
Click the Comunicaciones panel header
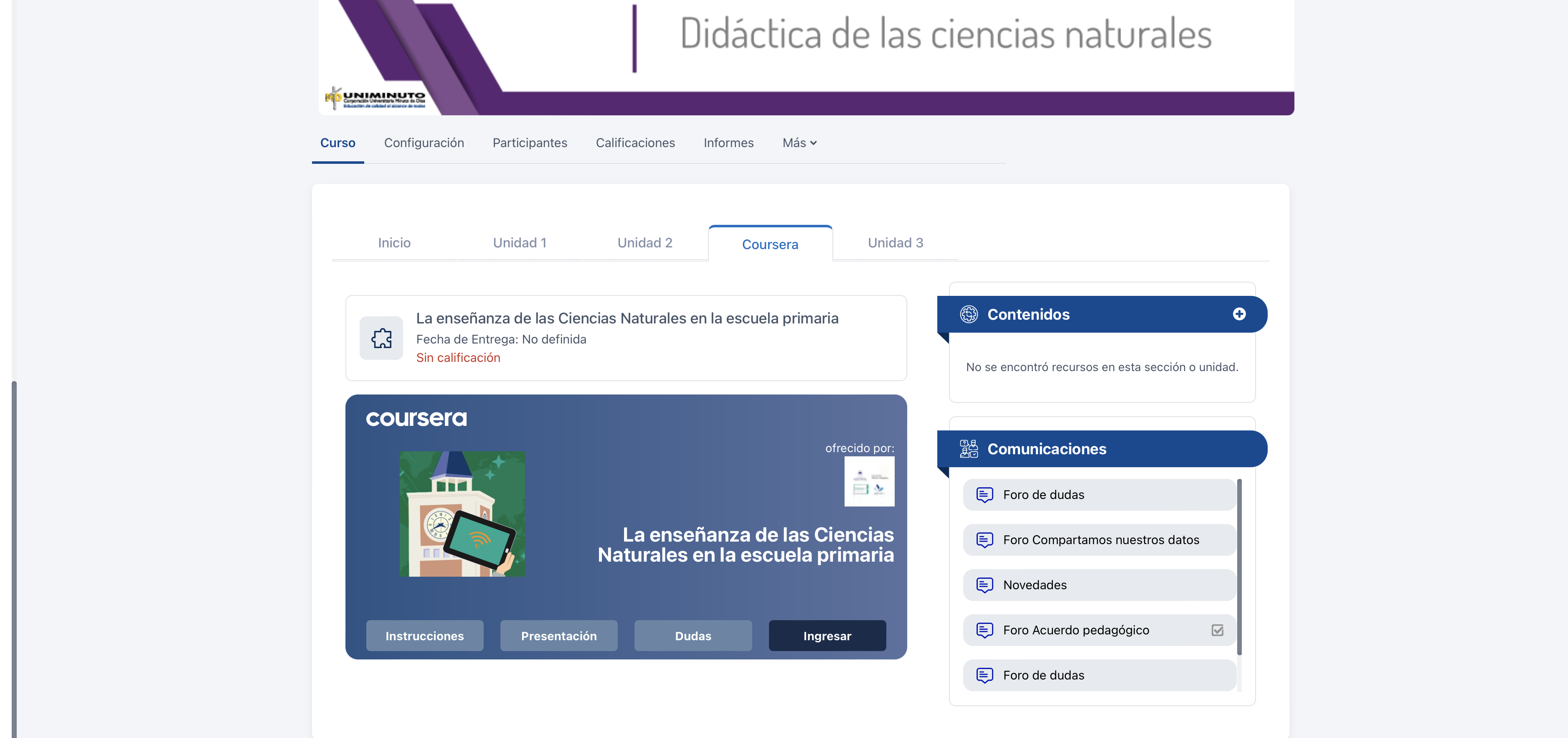(x=1102, y=449)
